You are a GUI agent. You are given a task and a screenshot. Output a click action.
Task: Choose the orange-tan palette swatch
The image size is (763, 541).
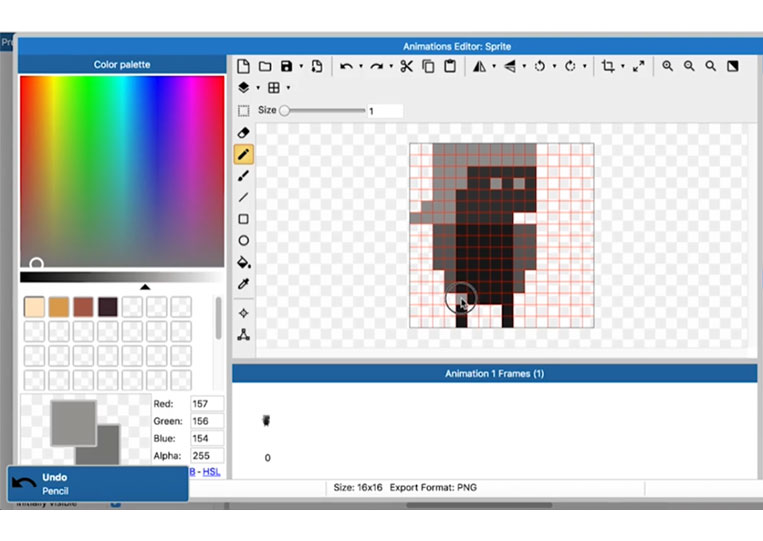tap(59, 307)
